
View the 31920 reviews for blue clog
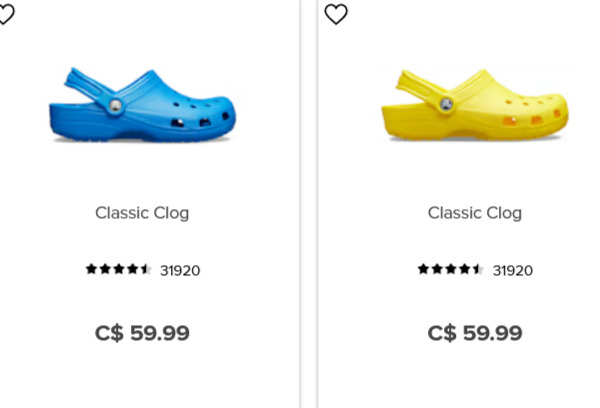pyautogui.click(x=180, y=271)
